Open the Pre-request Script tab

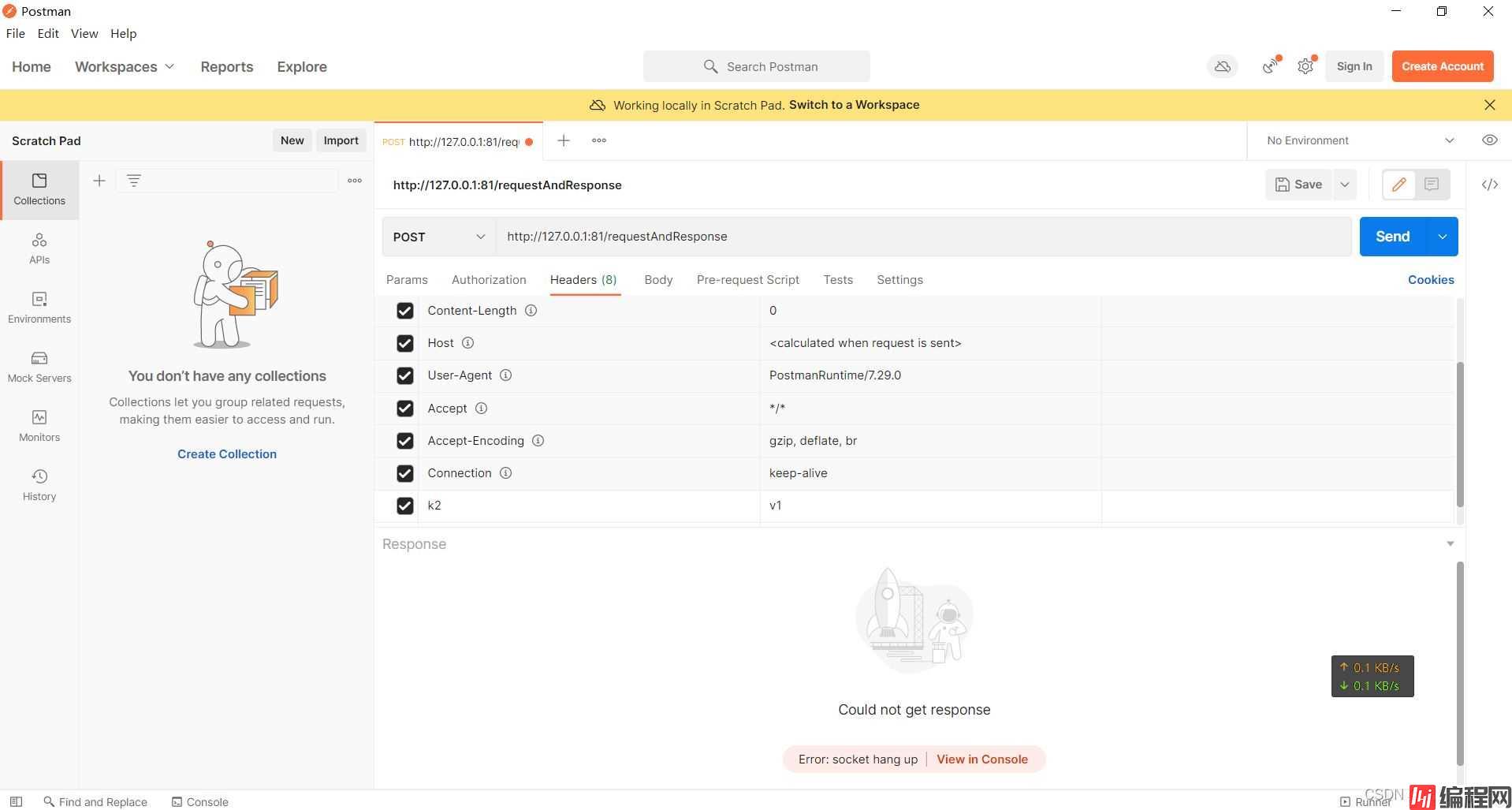tap(748, 280)
